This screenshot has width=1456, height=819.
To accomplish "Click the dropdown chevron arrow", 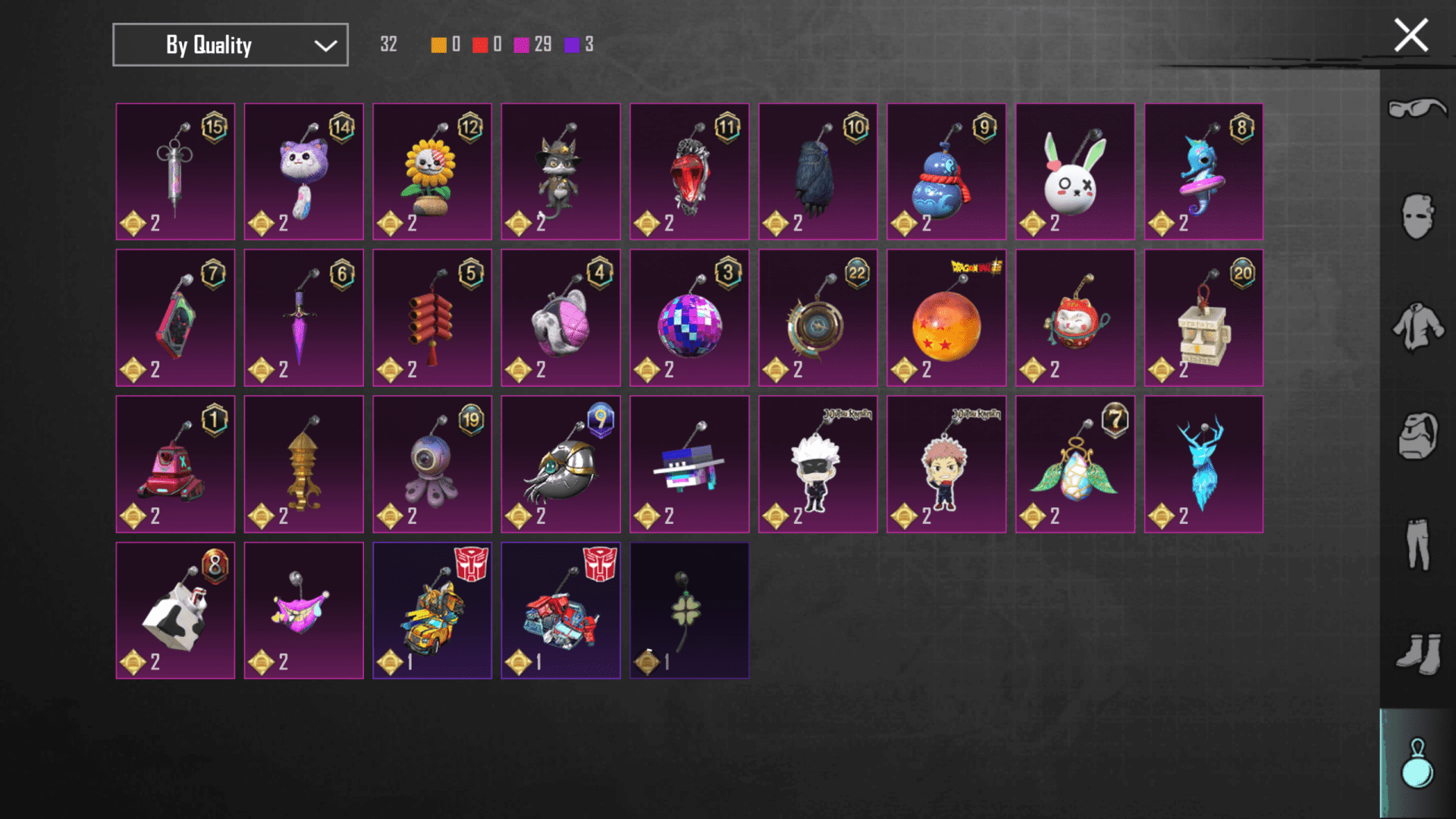I will coord(325,45).
